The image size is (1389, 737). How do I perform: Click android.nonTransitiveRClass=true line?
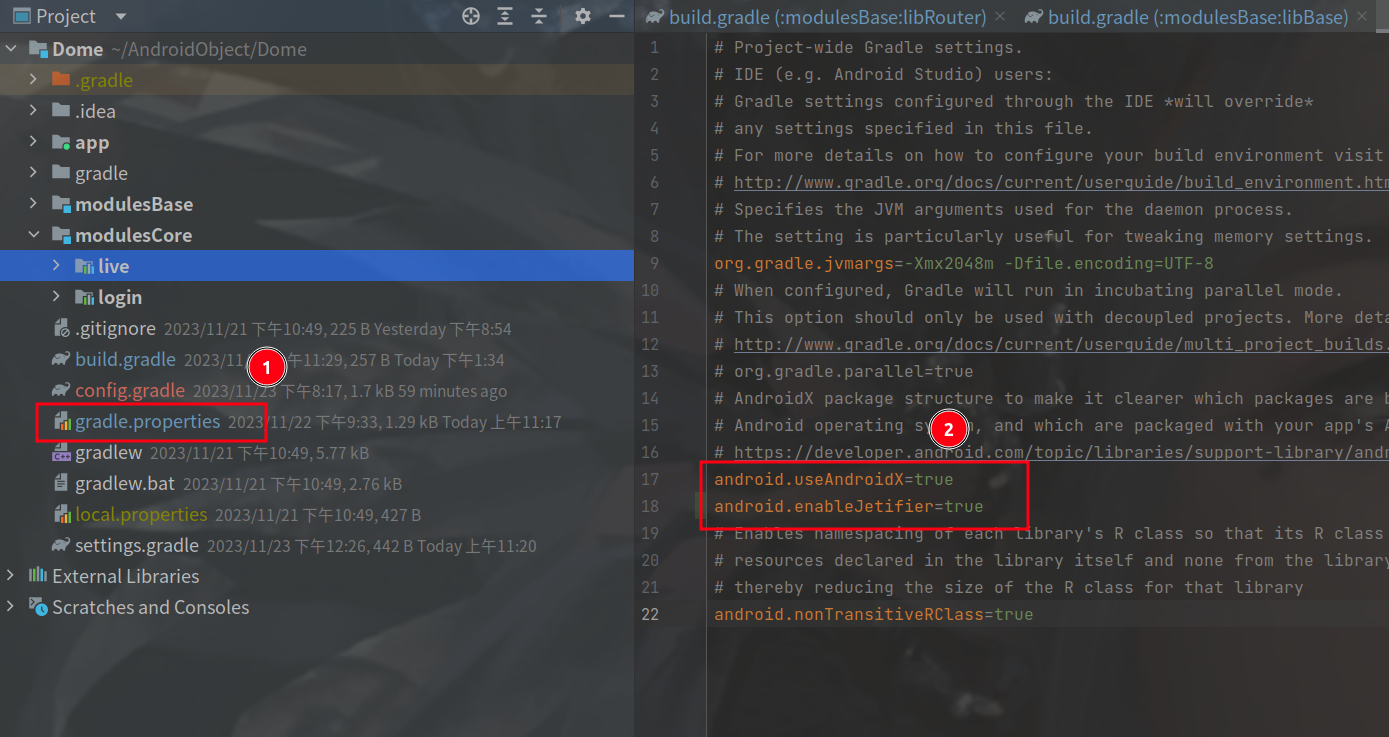coord(874,614)
